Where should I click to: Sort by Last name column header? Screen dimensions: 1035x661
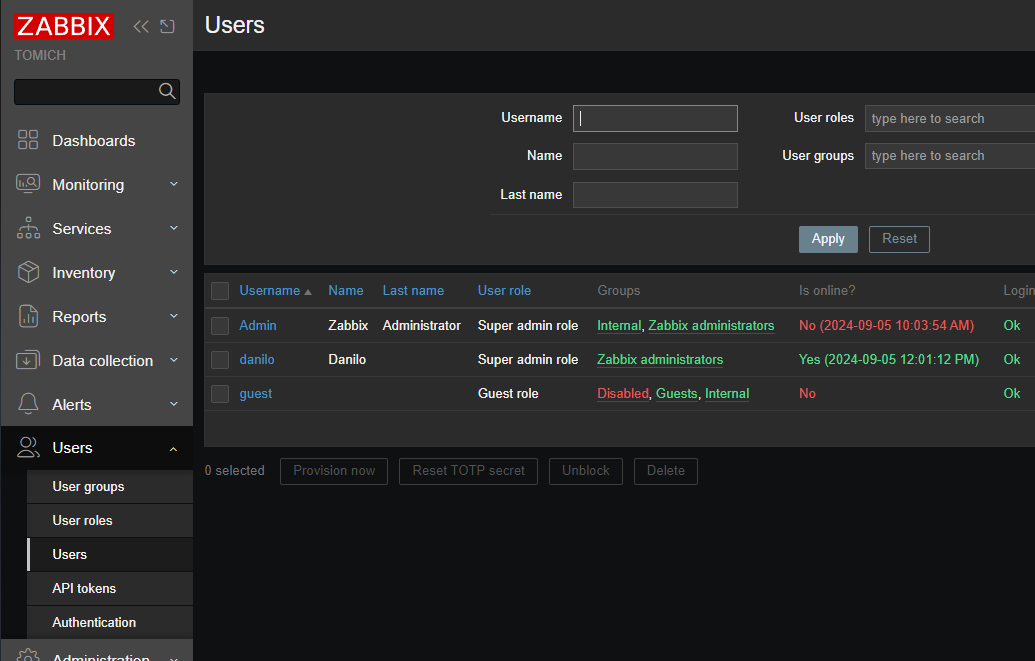(x=413, y=291)
